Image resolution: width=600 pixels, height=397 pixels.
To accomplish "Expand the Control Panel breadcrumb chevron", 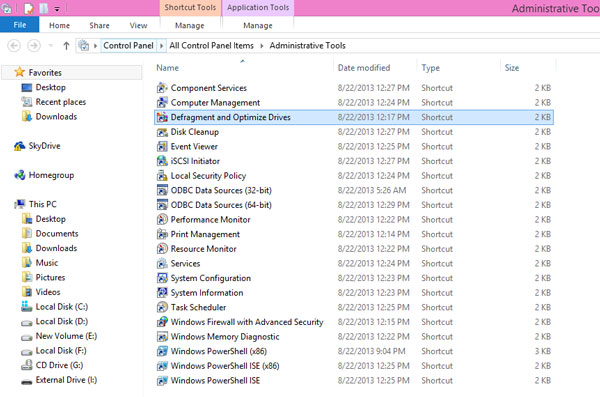I will pos(161,46).
